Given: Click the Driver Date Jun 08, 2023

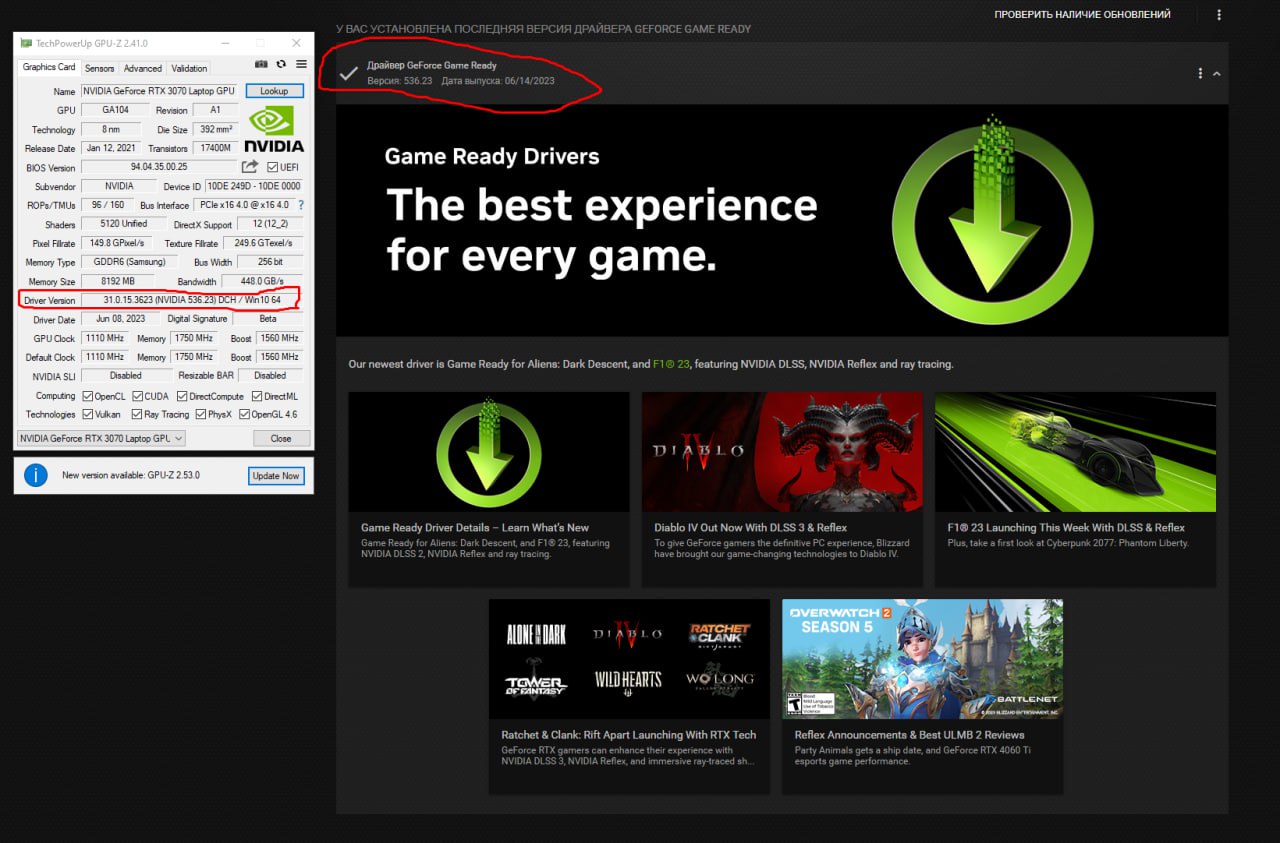Looking at the screenshot, I should coord(121,319).
